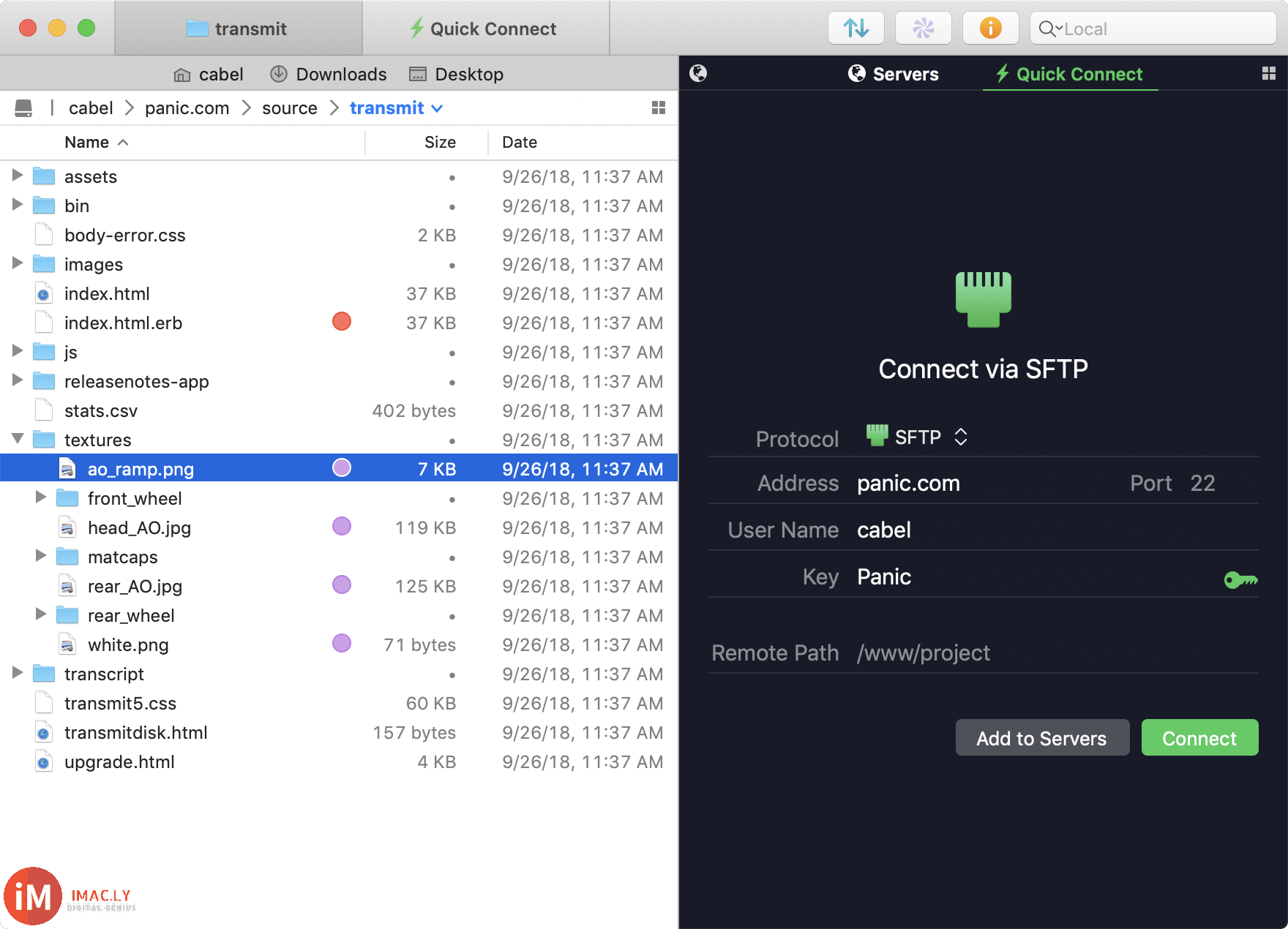
Task: Switch to Quick Connect tab in remote pane
Action: 1070,74
